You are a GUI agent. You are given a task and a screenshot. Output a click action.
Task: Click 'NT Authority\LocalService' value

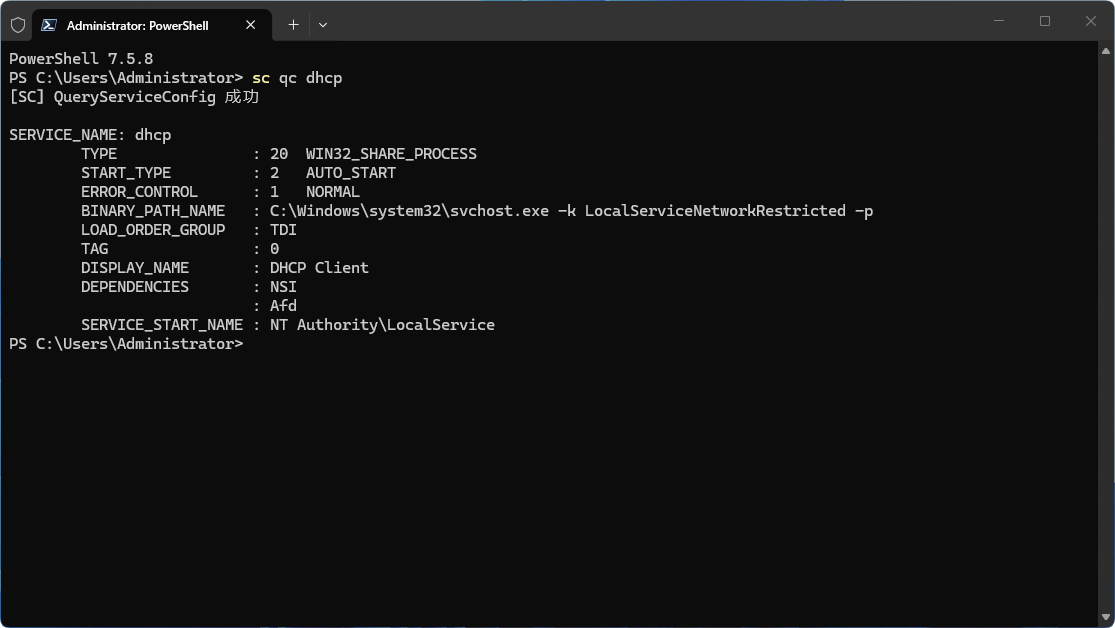click(x=383, y=324)
